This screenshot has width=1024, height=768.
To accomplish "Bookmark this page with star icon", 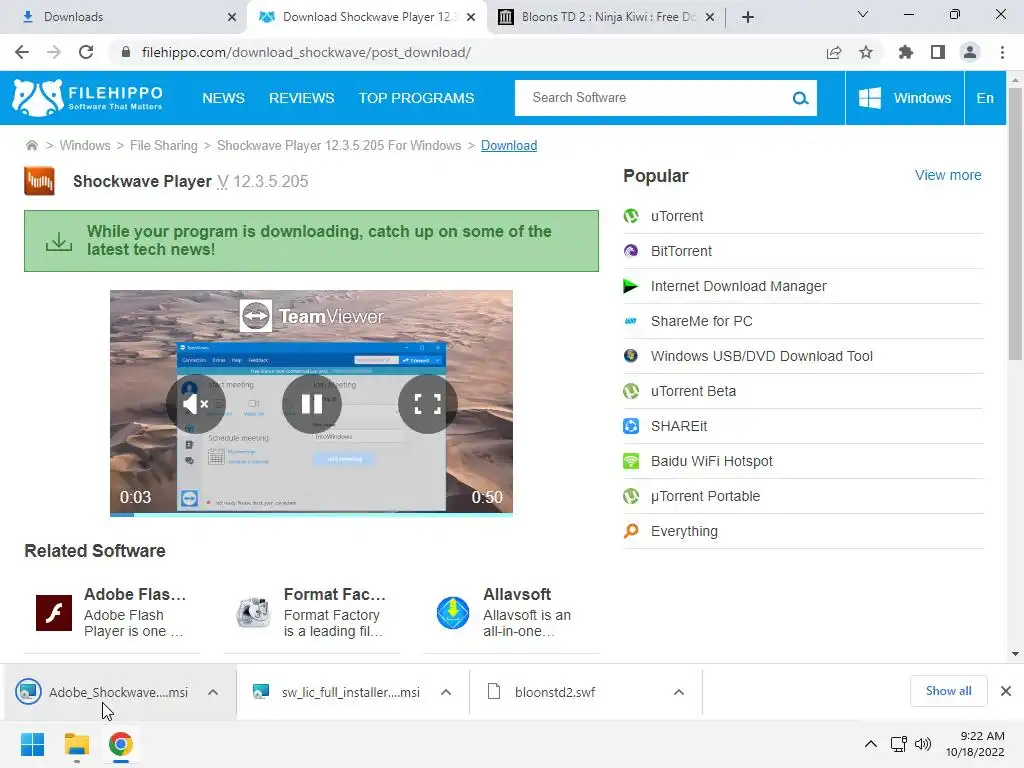I will click(866, 52).
